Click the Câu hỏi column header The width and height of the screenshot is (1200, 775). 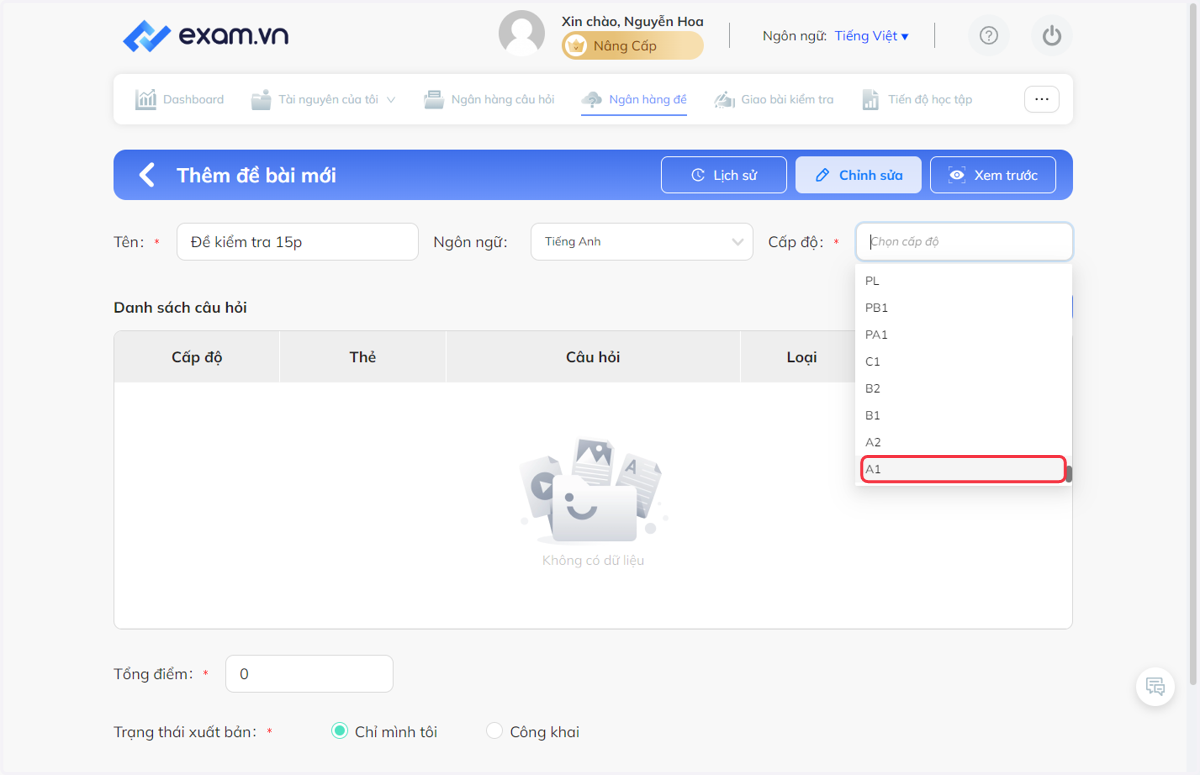(x=594, y=357)
